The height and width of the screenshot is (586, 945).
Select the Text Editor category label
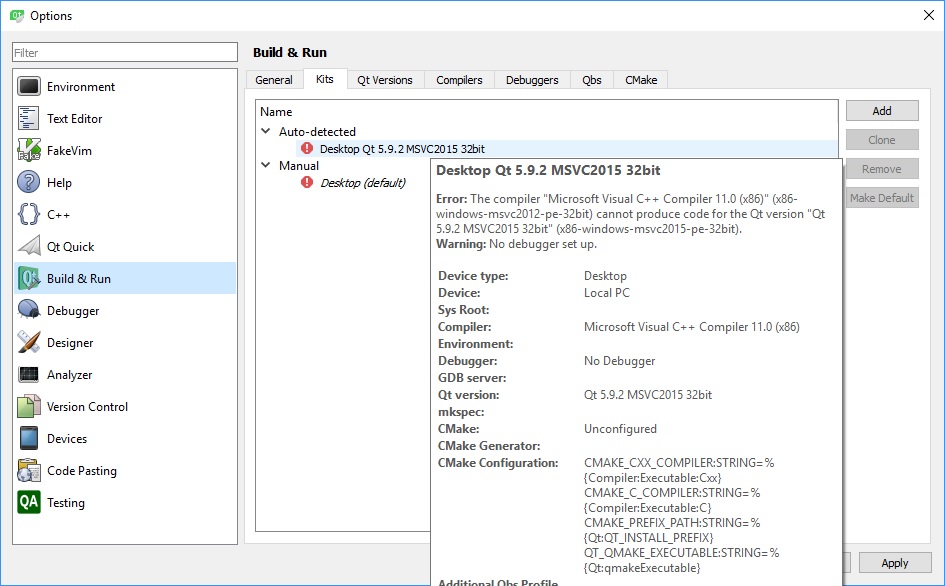[75, 119]
